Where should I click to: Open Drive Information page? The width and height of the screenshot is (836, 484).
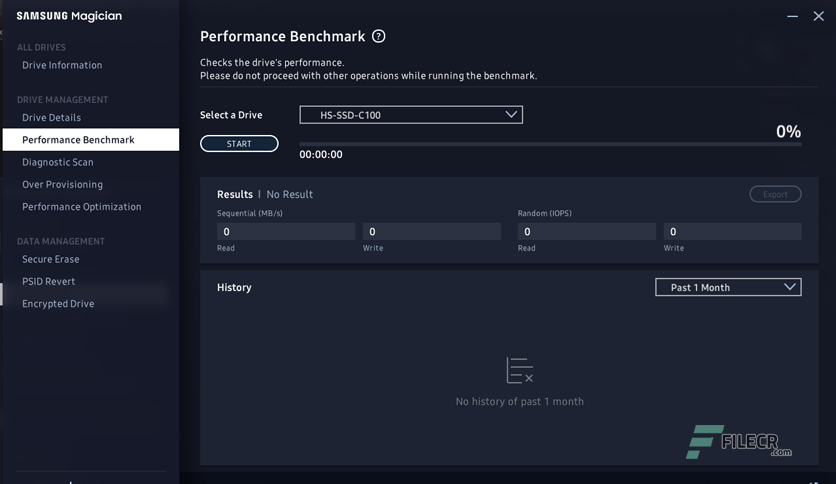point(62,65)
